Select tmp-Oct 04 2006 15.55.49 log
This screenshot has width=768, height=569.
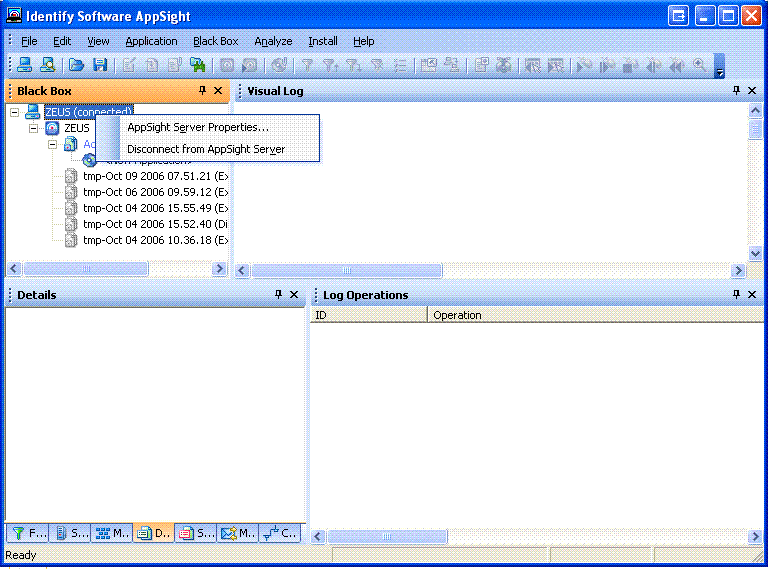pos(155,208)
